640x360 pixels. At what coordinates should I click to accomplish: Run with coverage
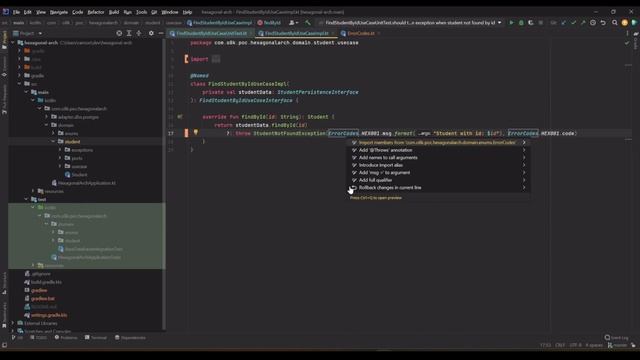pyautogui.click(x=531, y=23)
